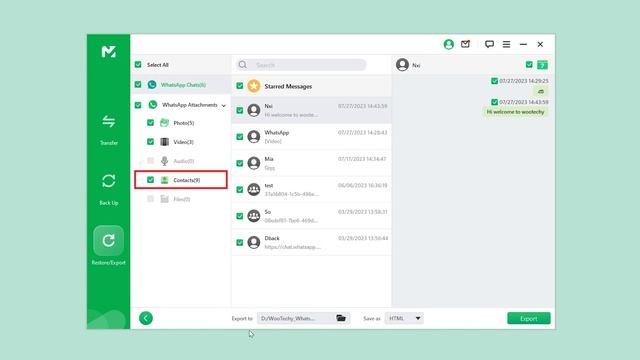This screenshot has height=360, width=640.
Task: Browse export folder with the folder icon
Action: [x=341, y=318]
